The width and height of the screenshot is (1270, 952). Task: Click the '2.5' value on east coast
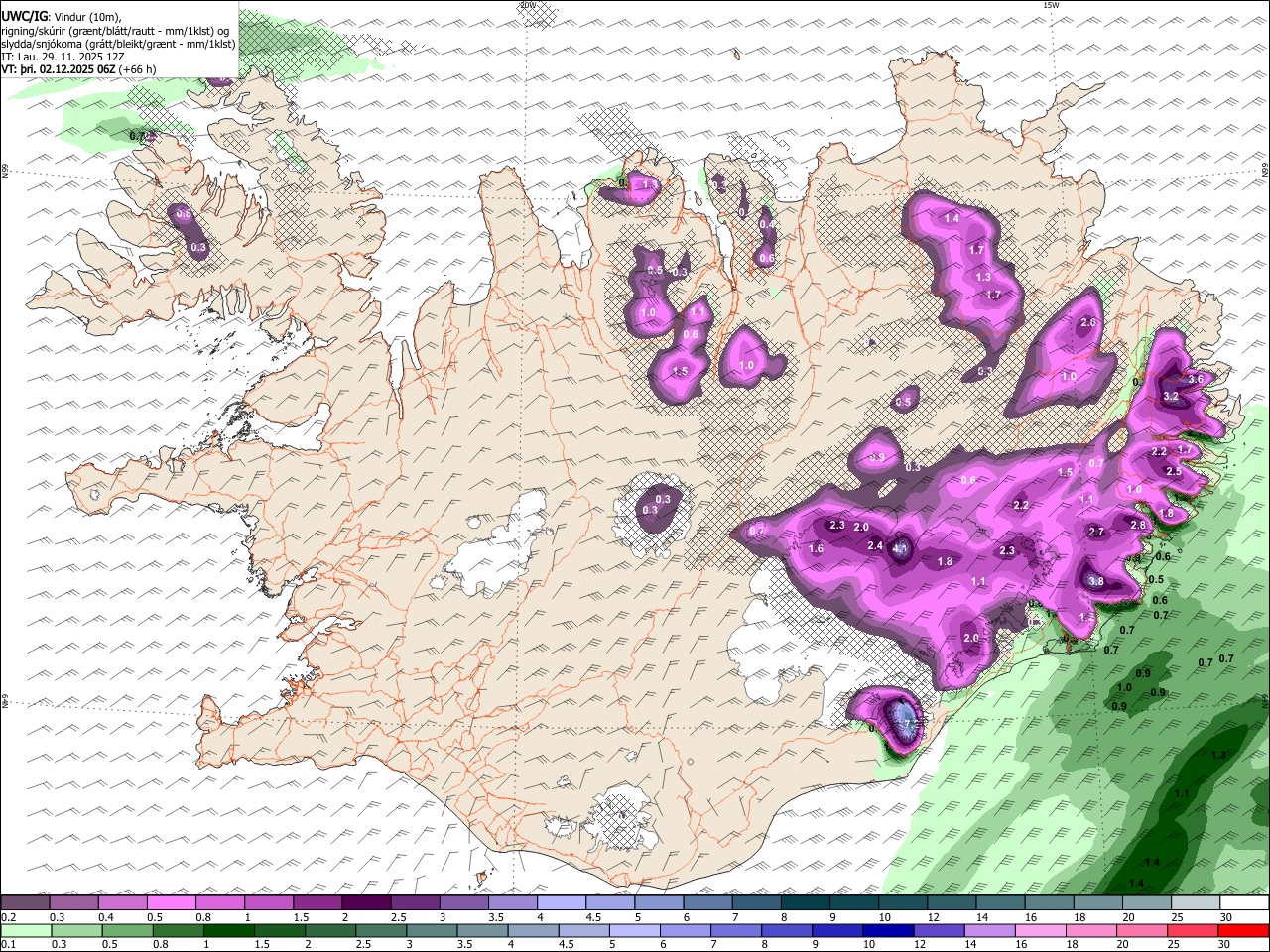point(1174,471)
